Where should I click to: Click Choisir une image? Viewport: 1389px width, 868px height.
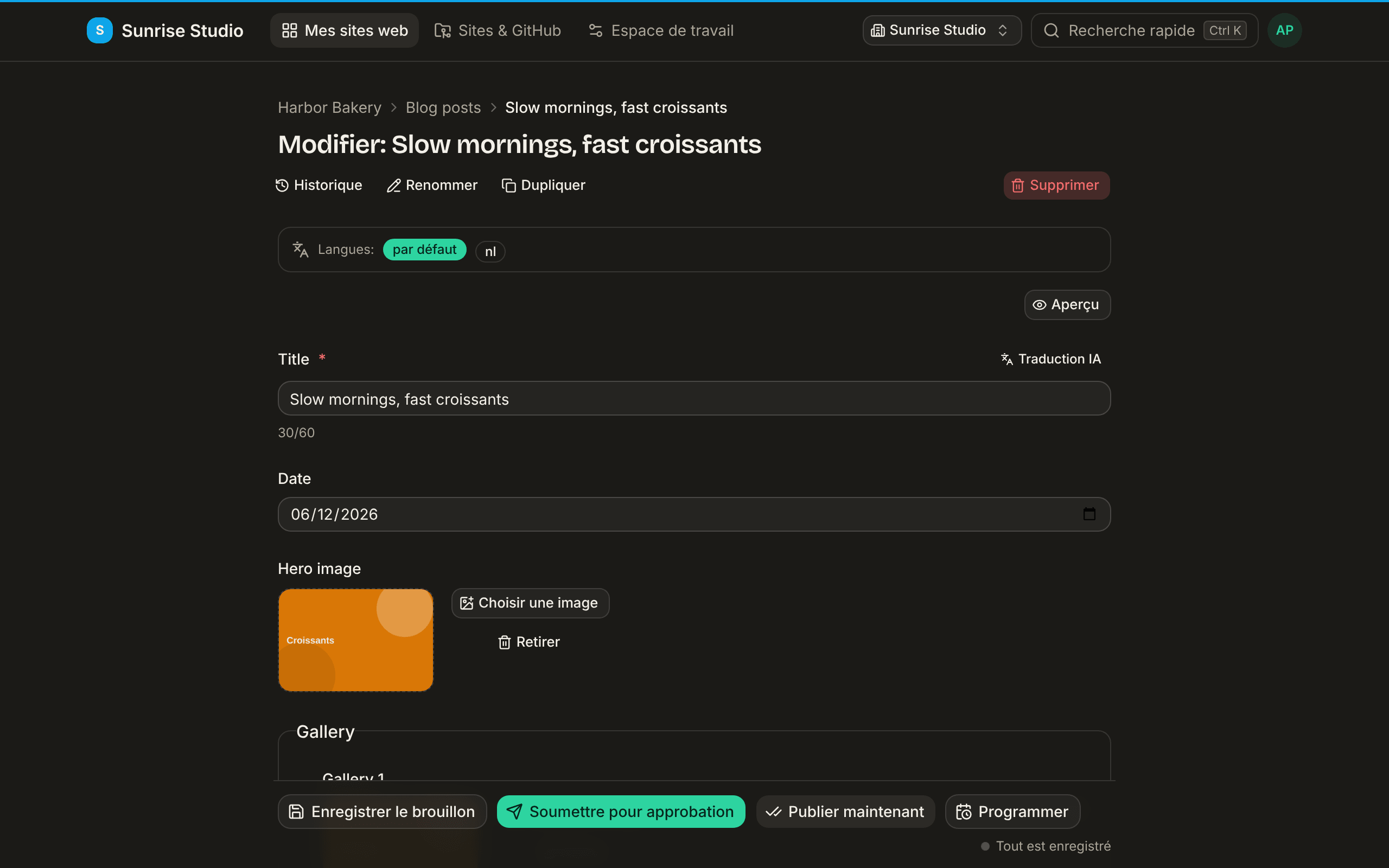pos(530,603)
